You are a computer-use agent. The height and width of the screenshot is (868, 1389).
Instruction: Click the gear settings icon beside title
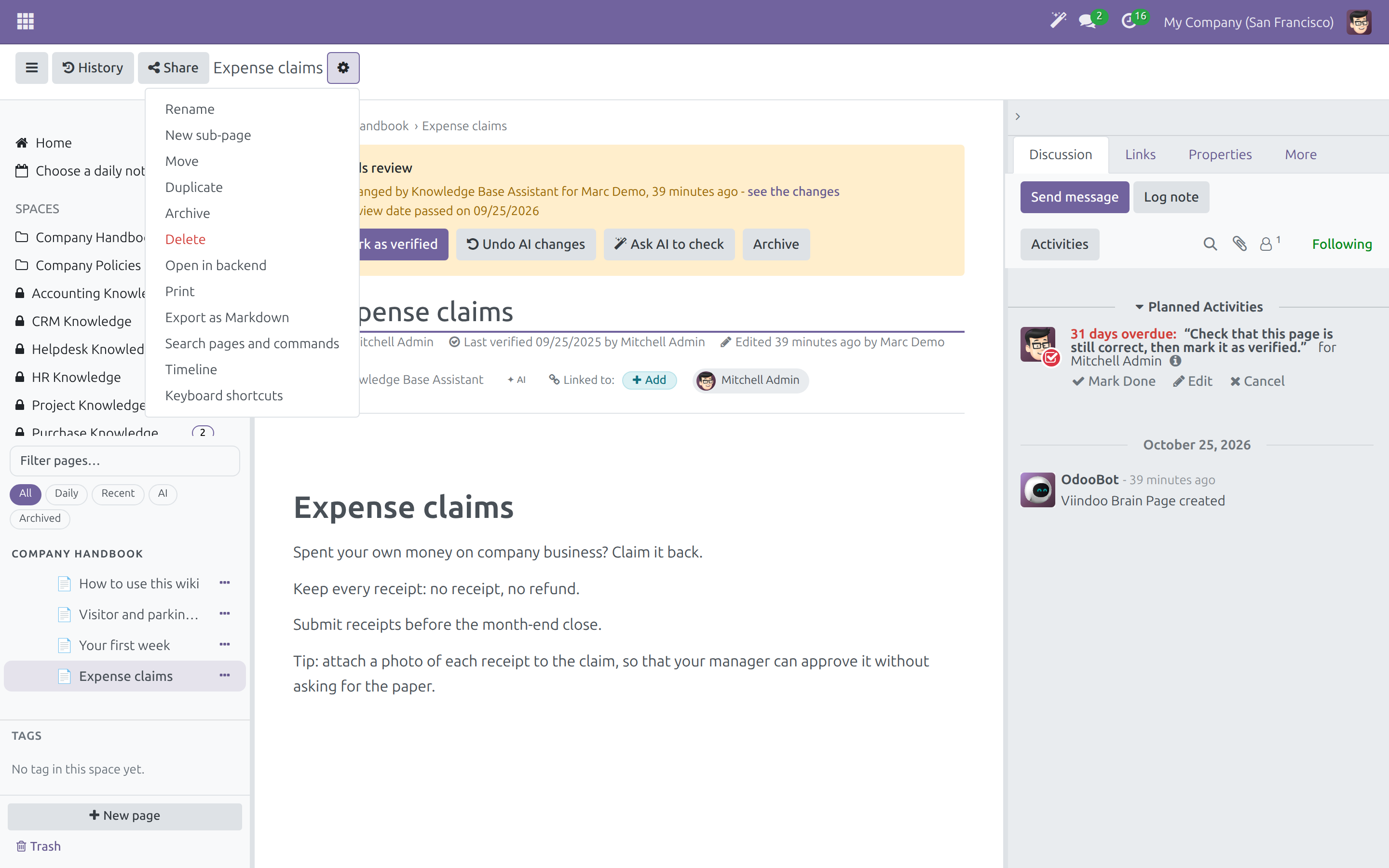click(343, 68)
